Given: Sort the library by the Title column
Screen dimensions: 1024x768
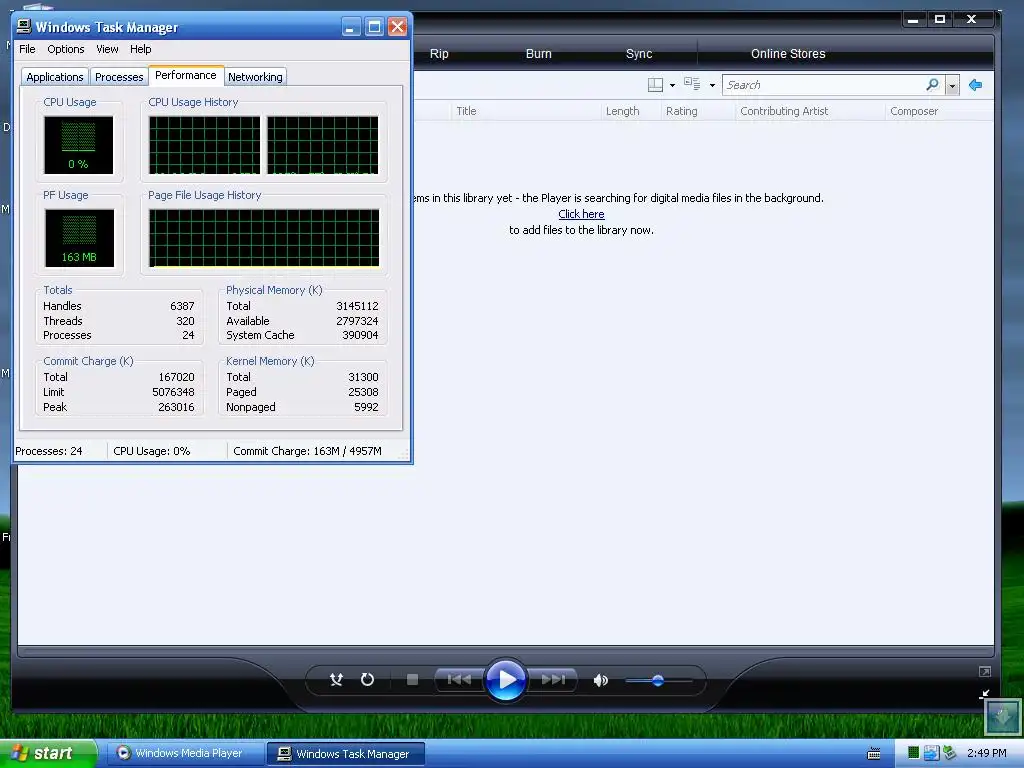Looking at the screenshot, I should [x=526, y=111].
